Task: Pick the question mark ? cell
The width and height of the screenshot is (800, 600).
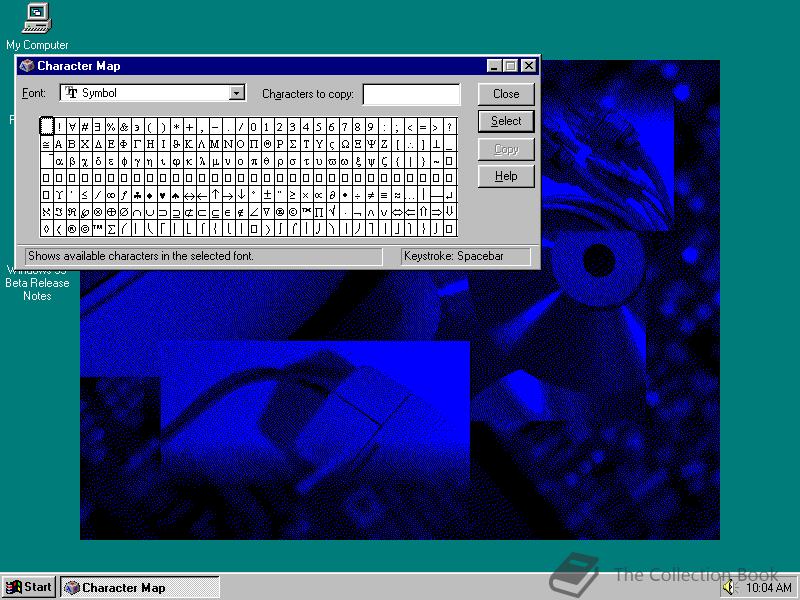Action: coord(449,127)
